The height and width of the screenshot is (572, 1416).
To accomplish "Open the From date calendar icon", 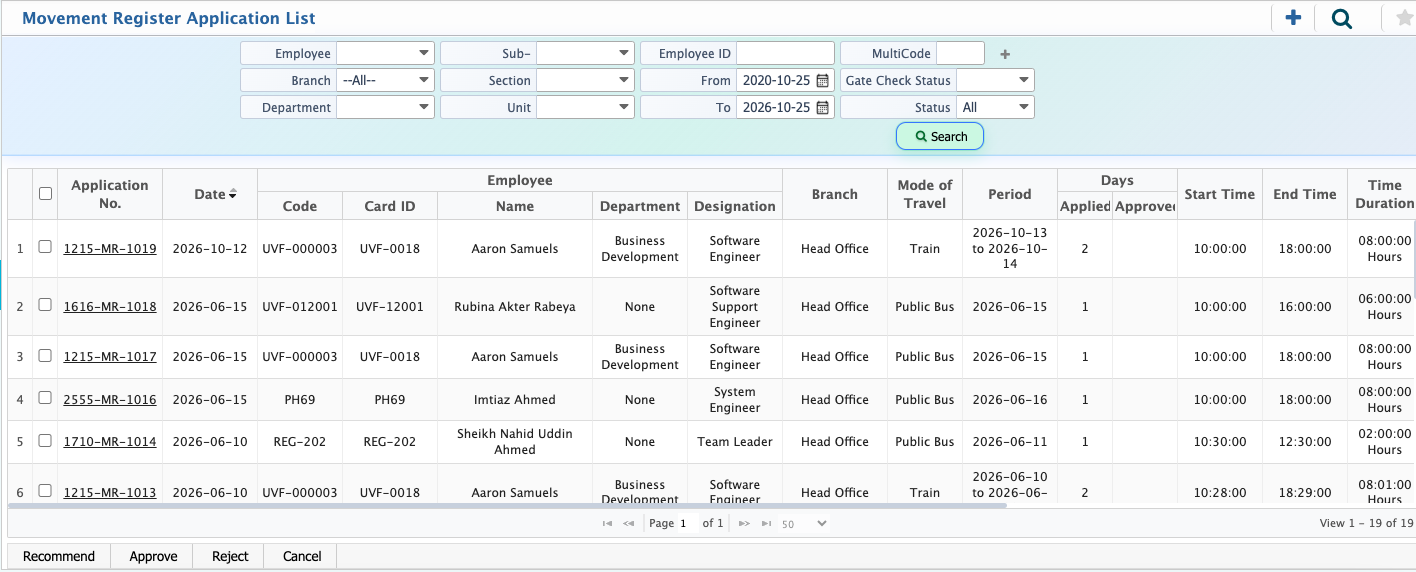I will (x=823, y=80).
